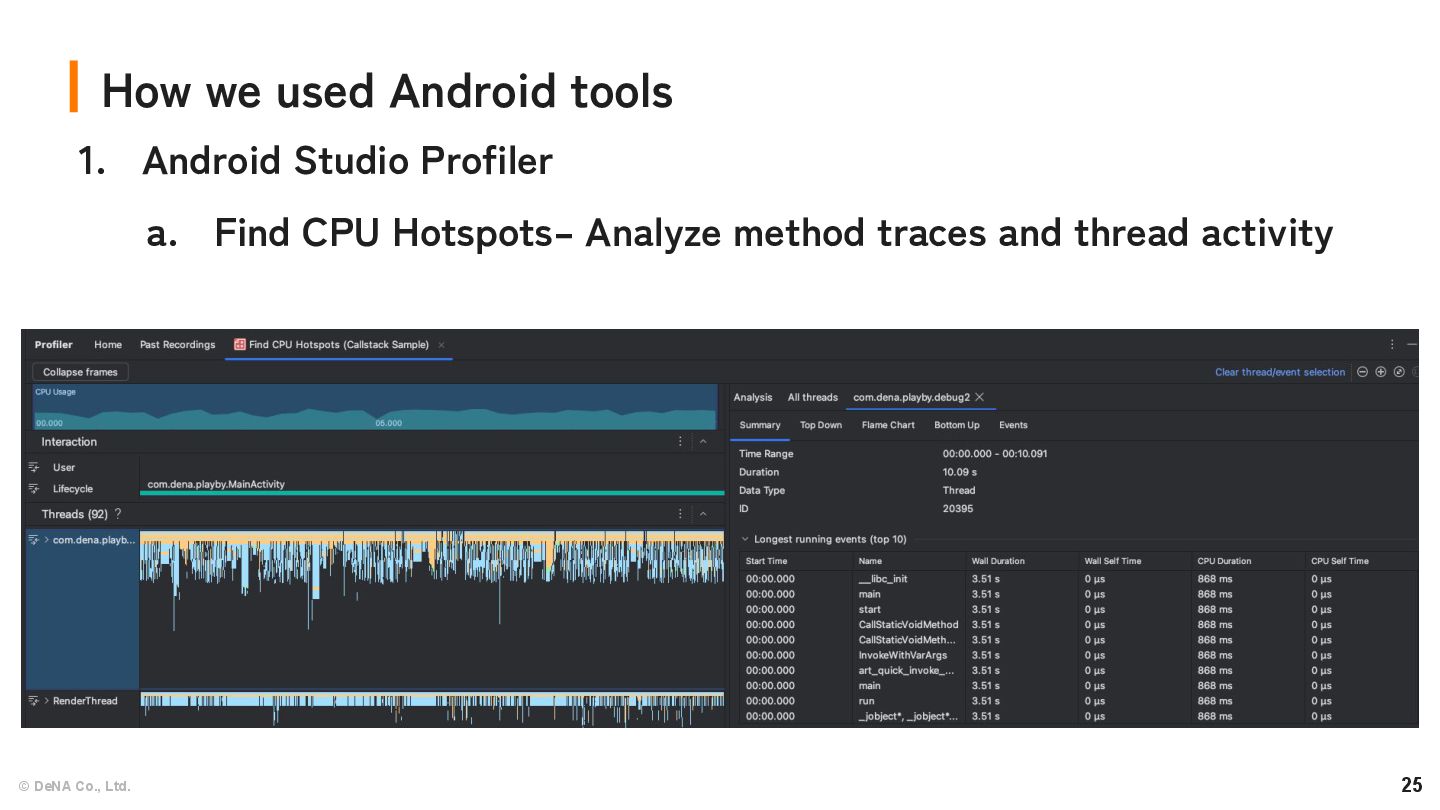Select the InvokeWithVarArgs event row
This screenshot has height=810, width=1440.
click(x=1079, y=655)
